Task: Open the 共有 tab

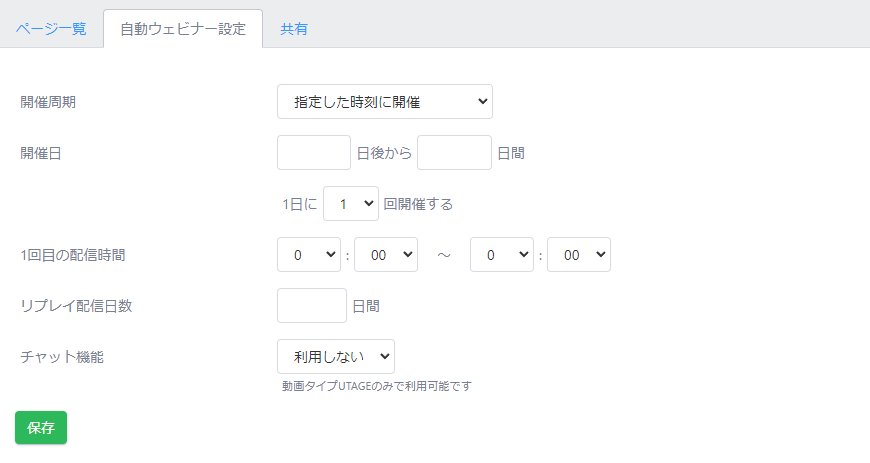Action: tap(294, 29)
